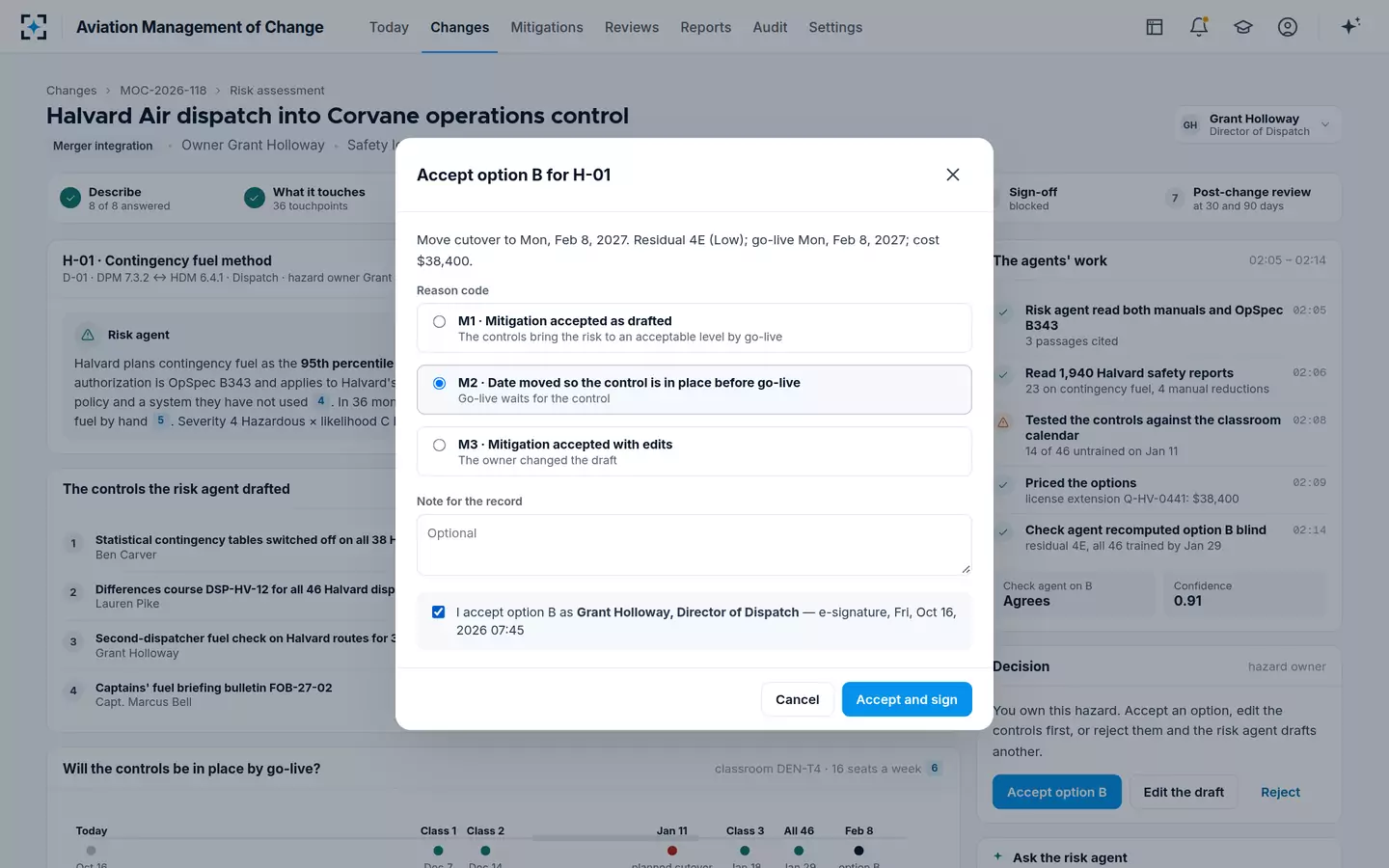Click the Confidence 0.91 value
This screenshot has width=1389, height=868.
pyautogui.click(x=1187, y=601)
